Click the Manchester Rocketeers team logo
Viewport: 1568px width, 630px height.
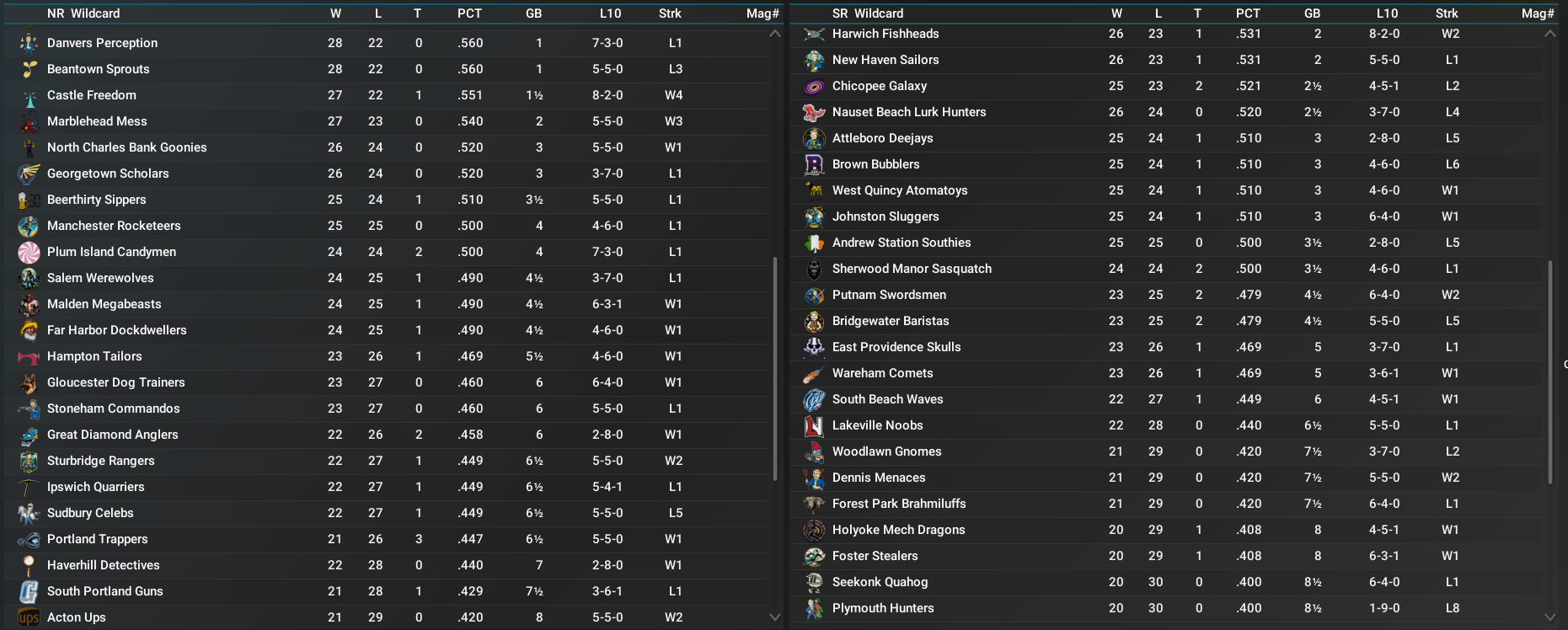click(29, 227)
